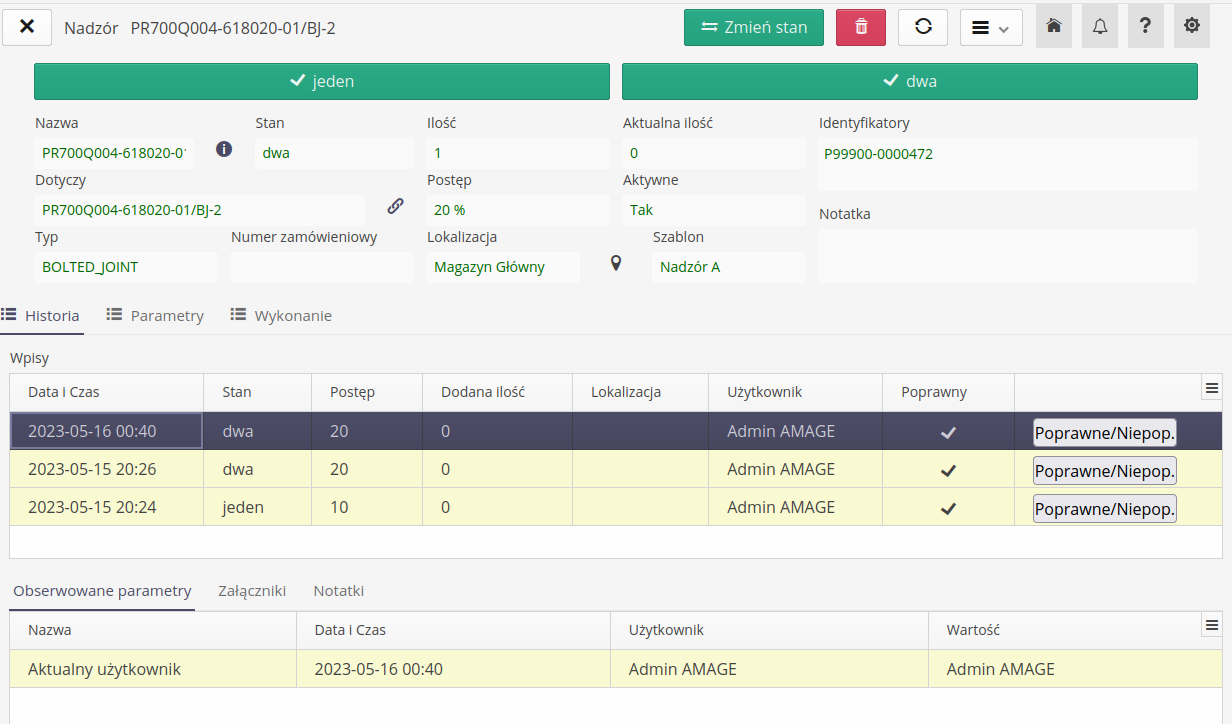The height and width of the screenshot is (724, 1232).
Task: Switch to the Parametry tab
Action: tap(155, 316)
